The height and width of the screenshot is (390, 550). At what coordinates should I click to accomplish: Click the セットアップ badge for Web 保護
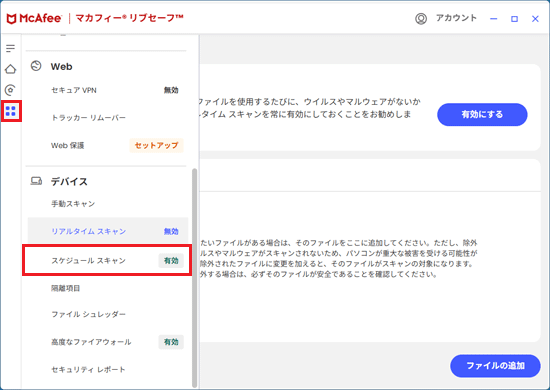[156, 145]
